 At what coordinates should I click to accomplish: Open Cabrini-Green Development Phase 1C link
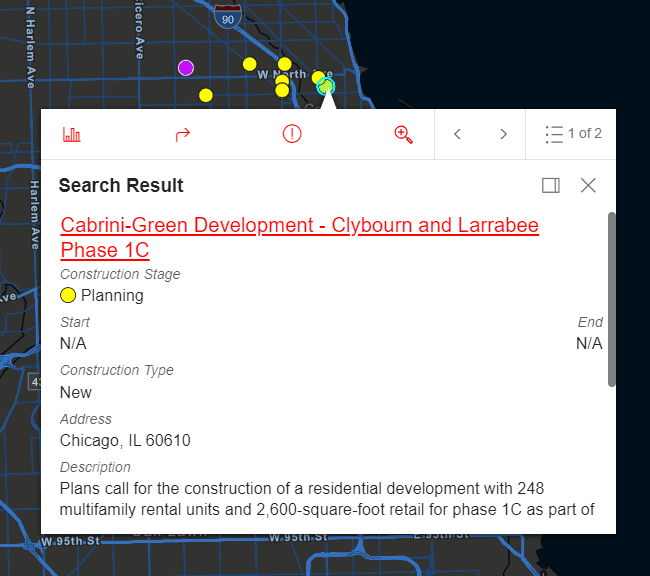pyautogui.click(x=299, y=237)
